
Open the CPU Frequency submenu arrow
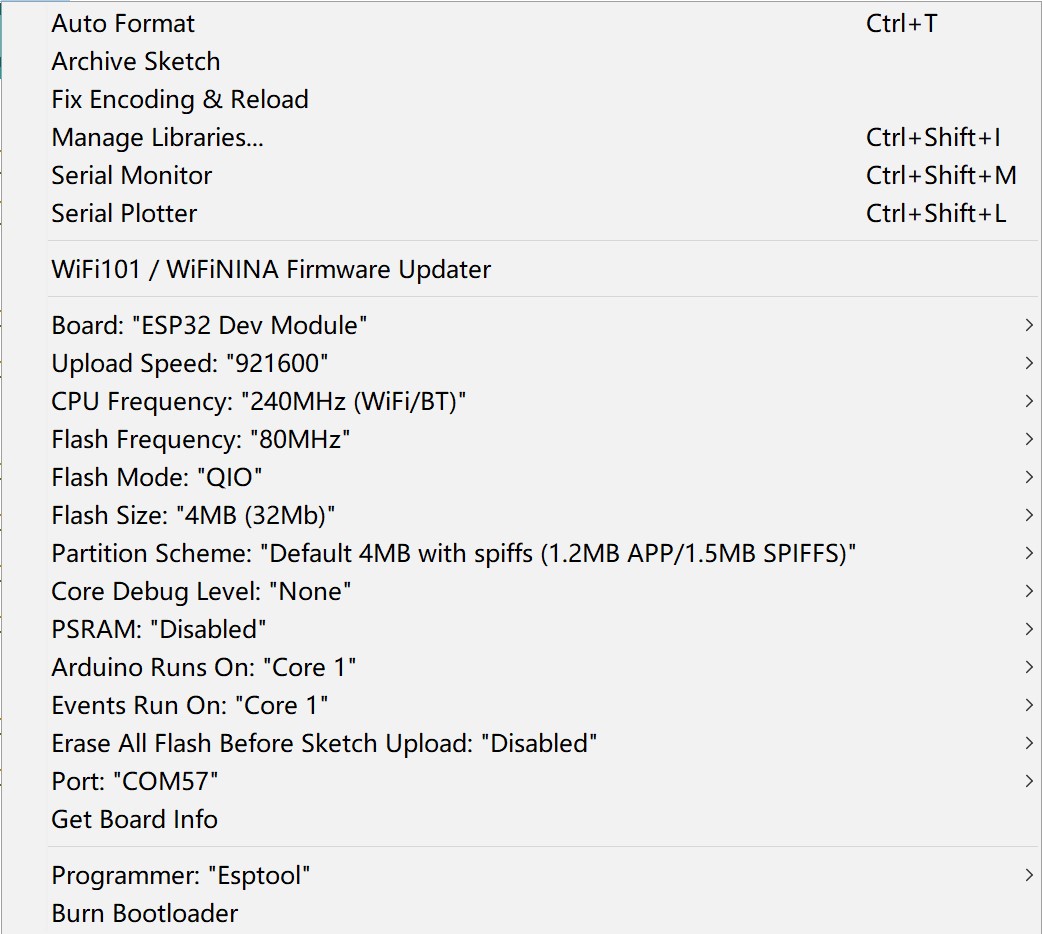click(1029, 401)
